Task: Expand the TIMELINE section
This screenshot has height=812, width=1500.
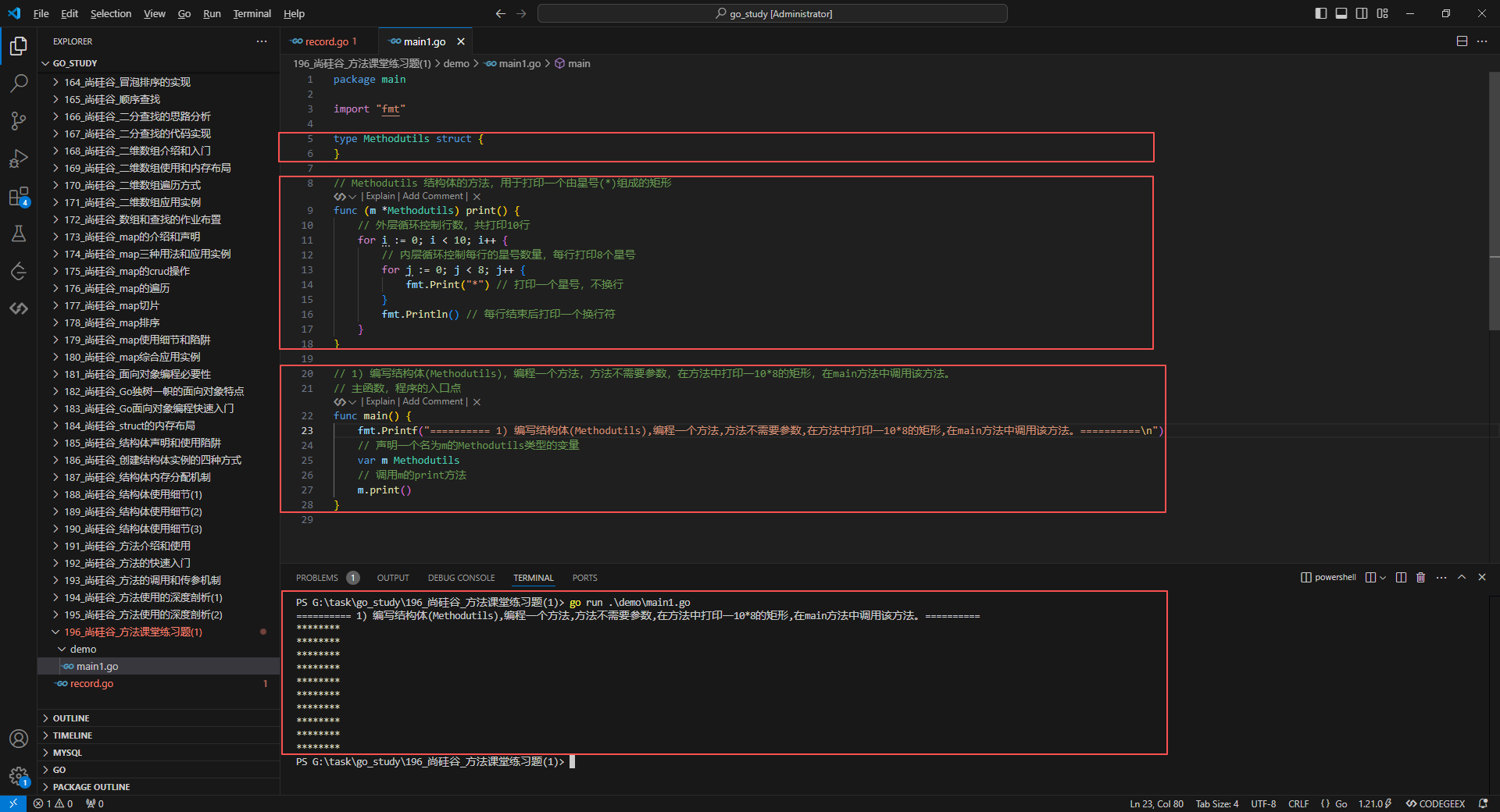Action: [x=159, y=735]
